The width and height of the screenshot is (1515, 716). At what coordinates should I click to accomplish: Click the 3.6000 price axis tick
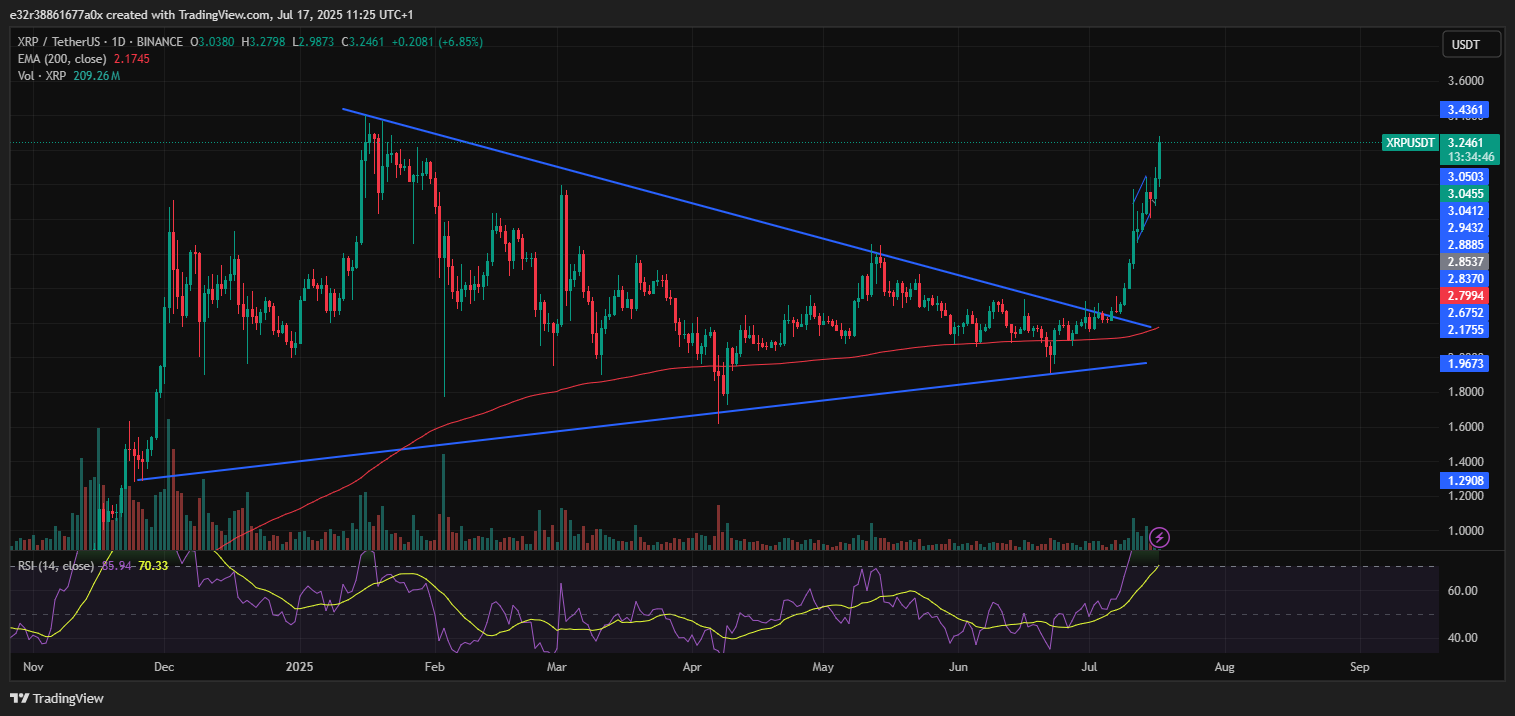click(x=1466, y=82)
